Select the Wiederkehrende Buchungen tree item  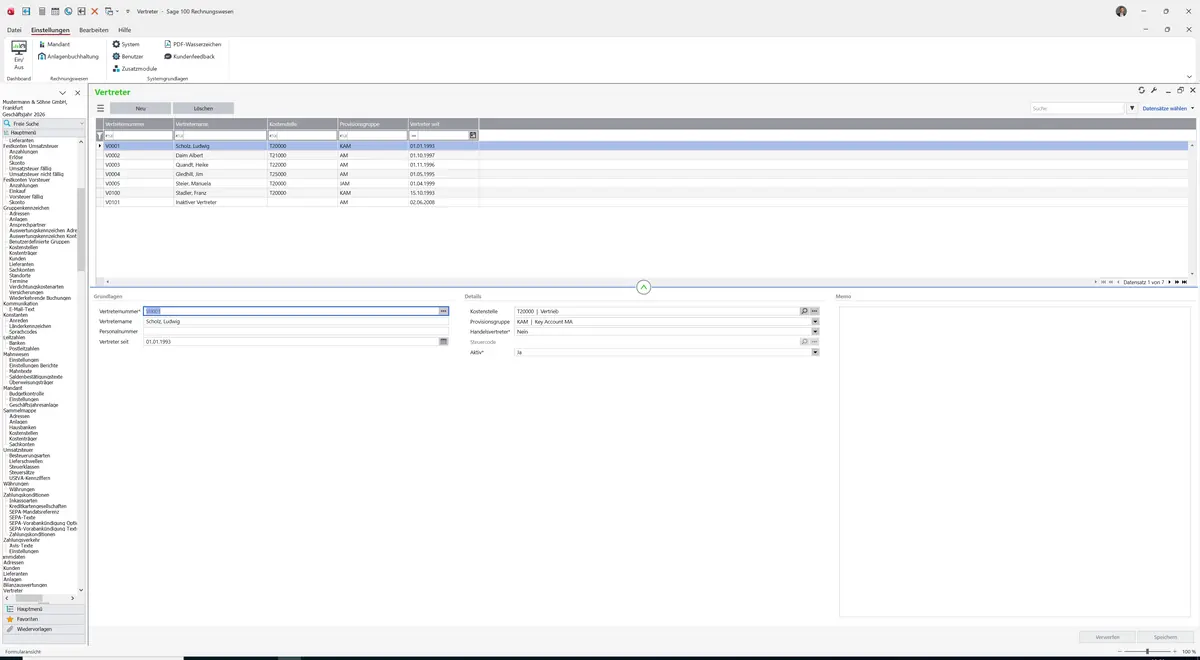(40, 298)
